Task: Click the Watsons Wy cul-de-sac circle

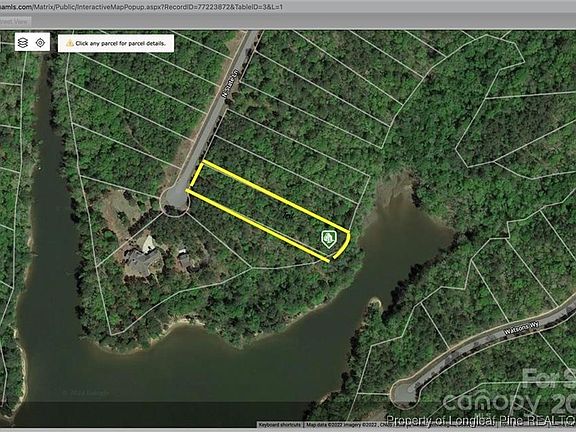Action: coord(404,393)
